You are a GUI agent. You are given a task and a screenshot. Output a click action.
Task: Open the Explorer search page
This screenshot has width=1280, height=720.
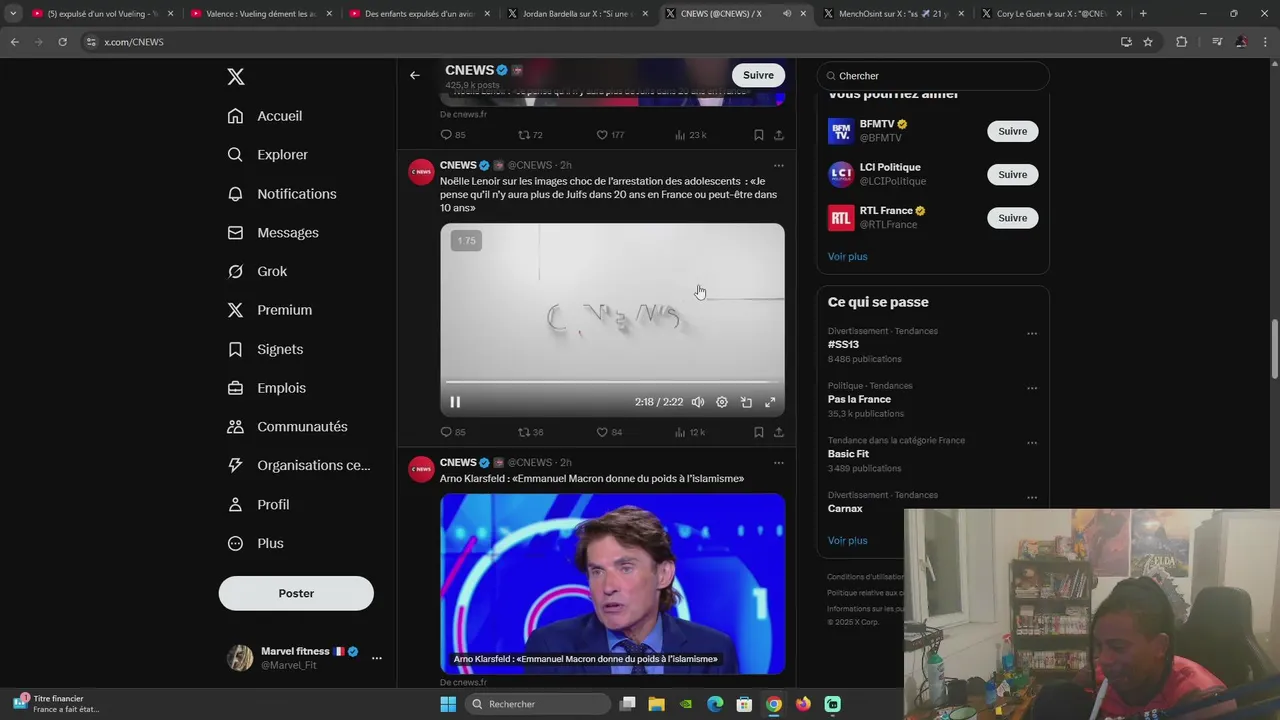[267, 155]
